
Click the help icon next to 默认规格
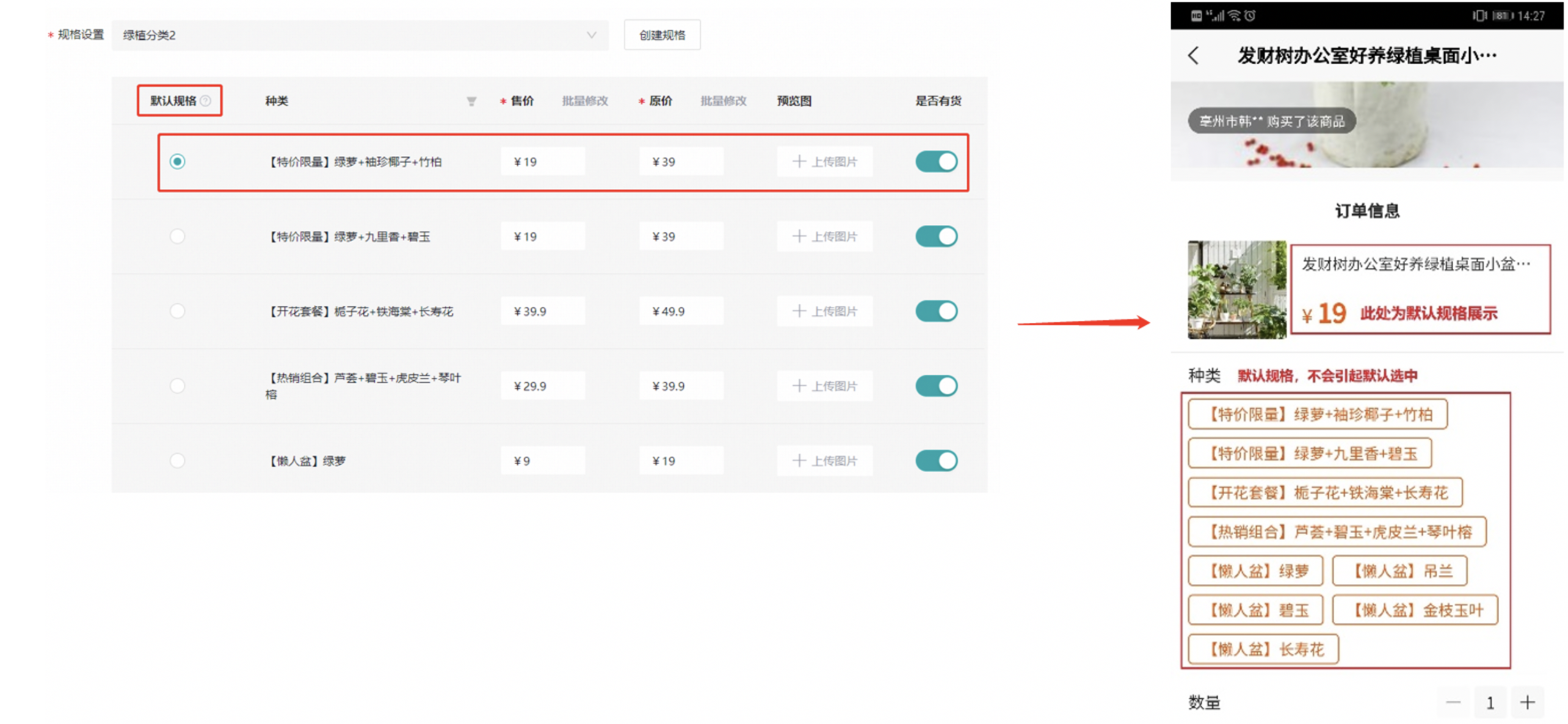206,101
